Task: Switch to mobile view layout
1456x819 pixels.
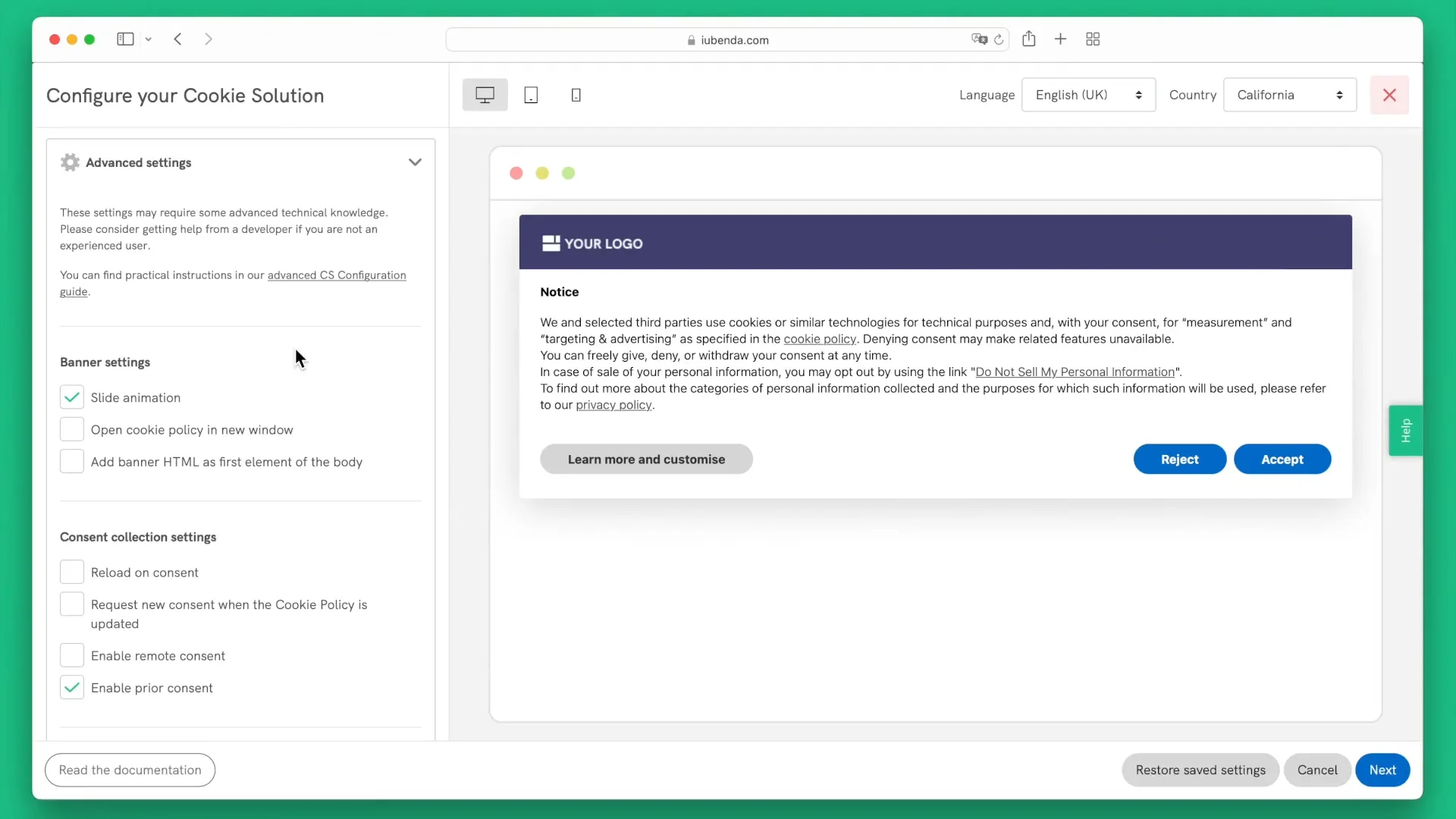Action: (575, 94)
